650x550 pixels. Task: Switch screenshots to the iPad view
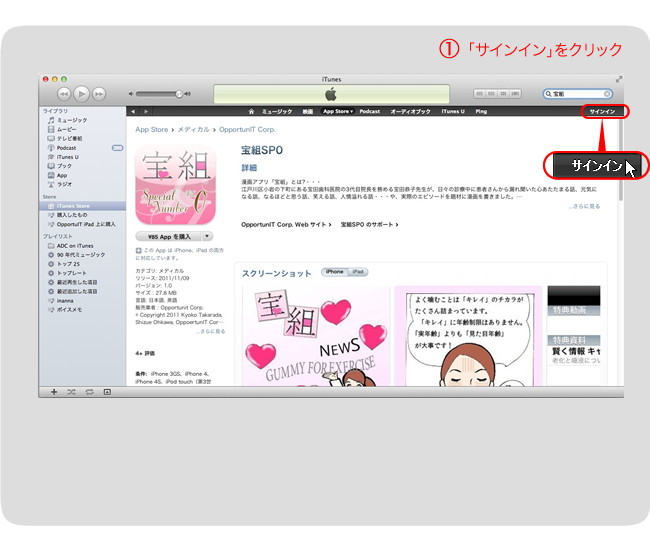coord(357,272)
